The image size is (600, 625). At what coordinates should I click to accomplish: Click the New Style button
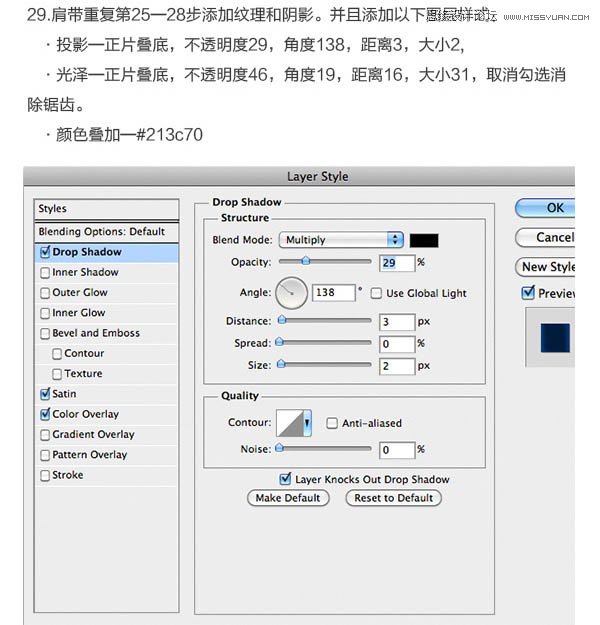coord(545,267)
